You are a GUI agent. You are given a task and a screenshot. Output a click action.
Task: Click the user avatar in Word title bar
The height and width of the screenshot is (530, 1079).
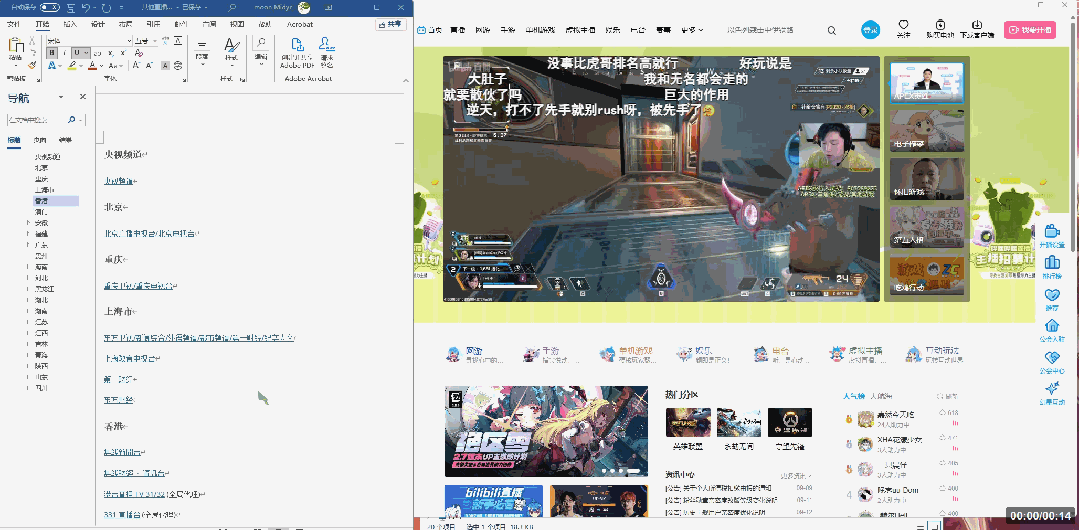click(x=304, y=8)
